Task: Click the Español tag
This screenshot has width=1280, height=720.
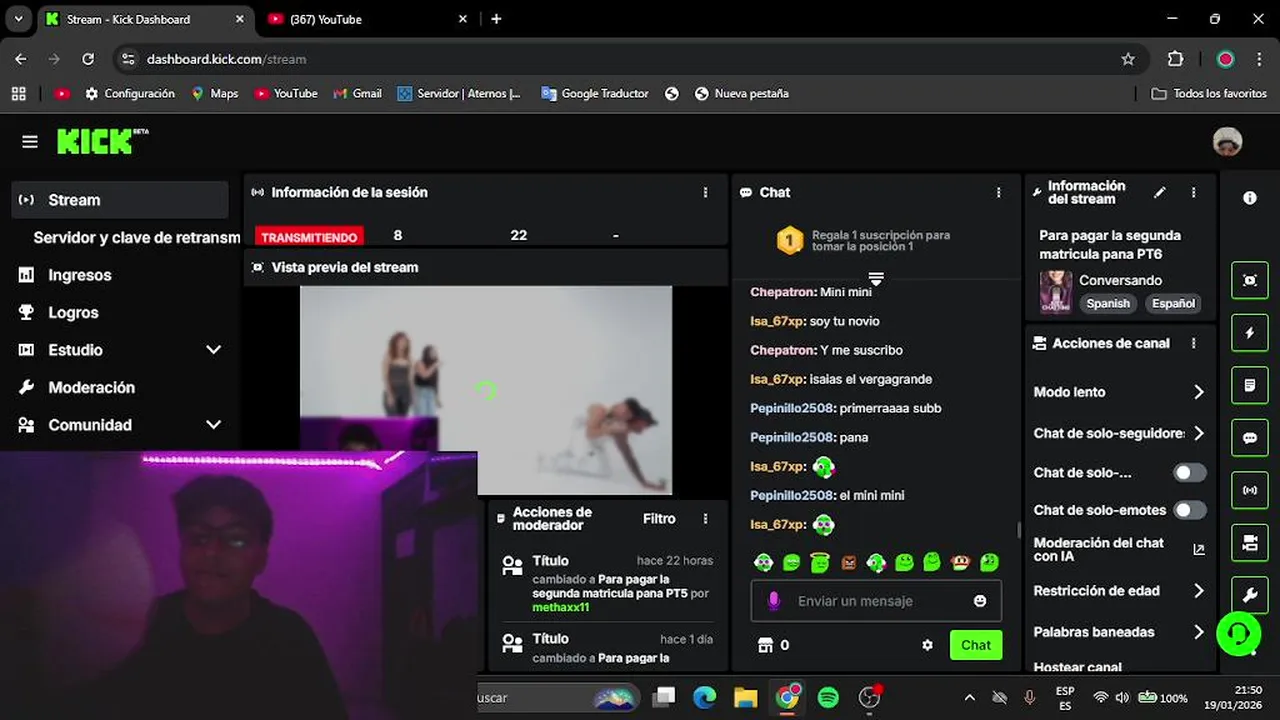Action: 1173,303
